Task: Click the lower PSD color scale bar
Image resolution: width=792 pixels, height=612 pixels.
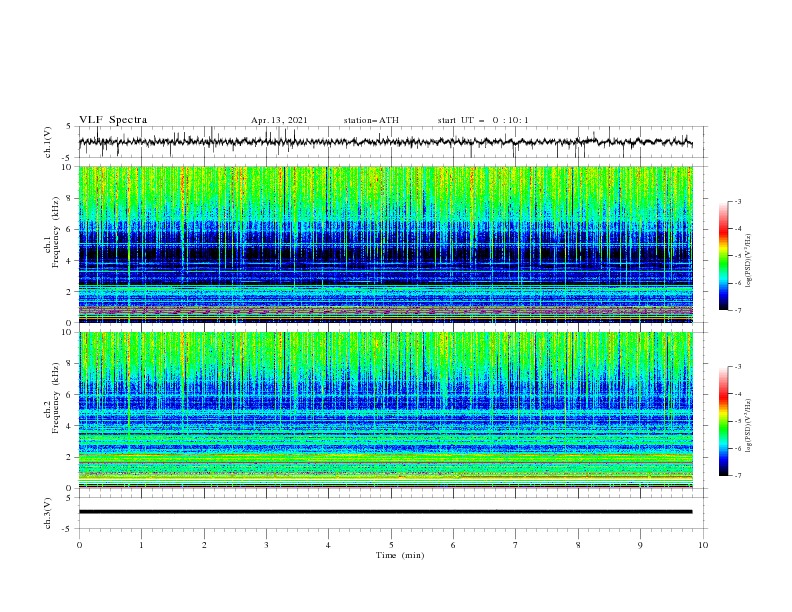Action: click(x=723, y=421)
